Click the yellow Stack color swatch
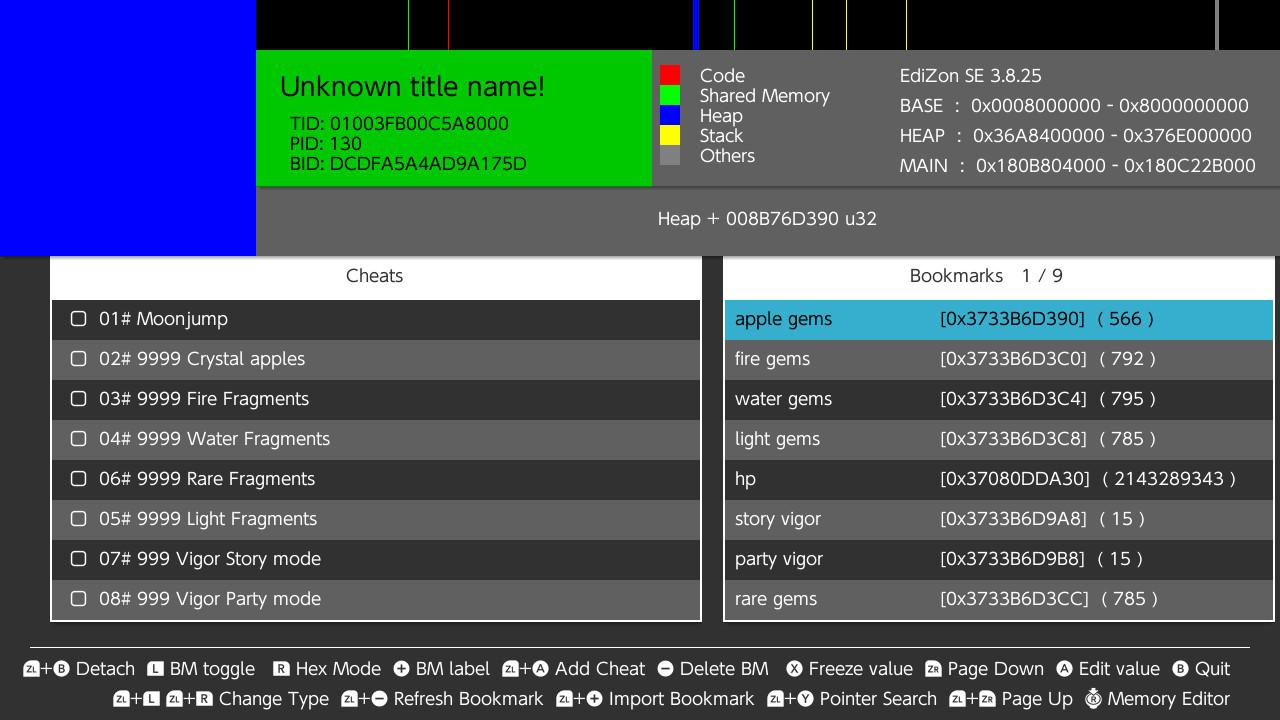 coord(670,135)
